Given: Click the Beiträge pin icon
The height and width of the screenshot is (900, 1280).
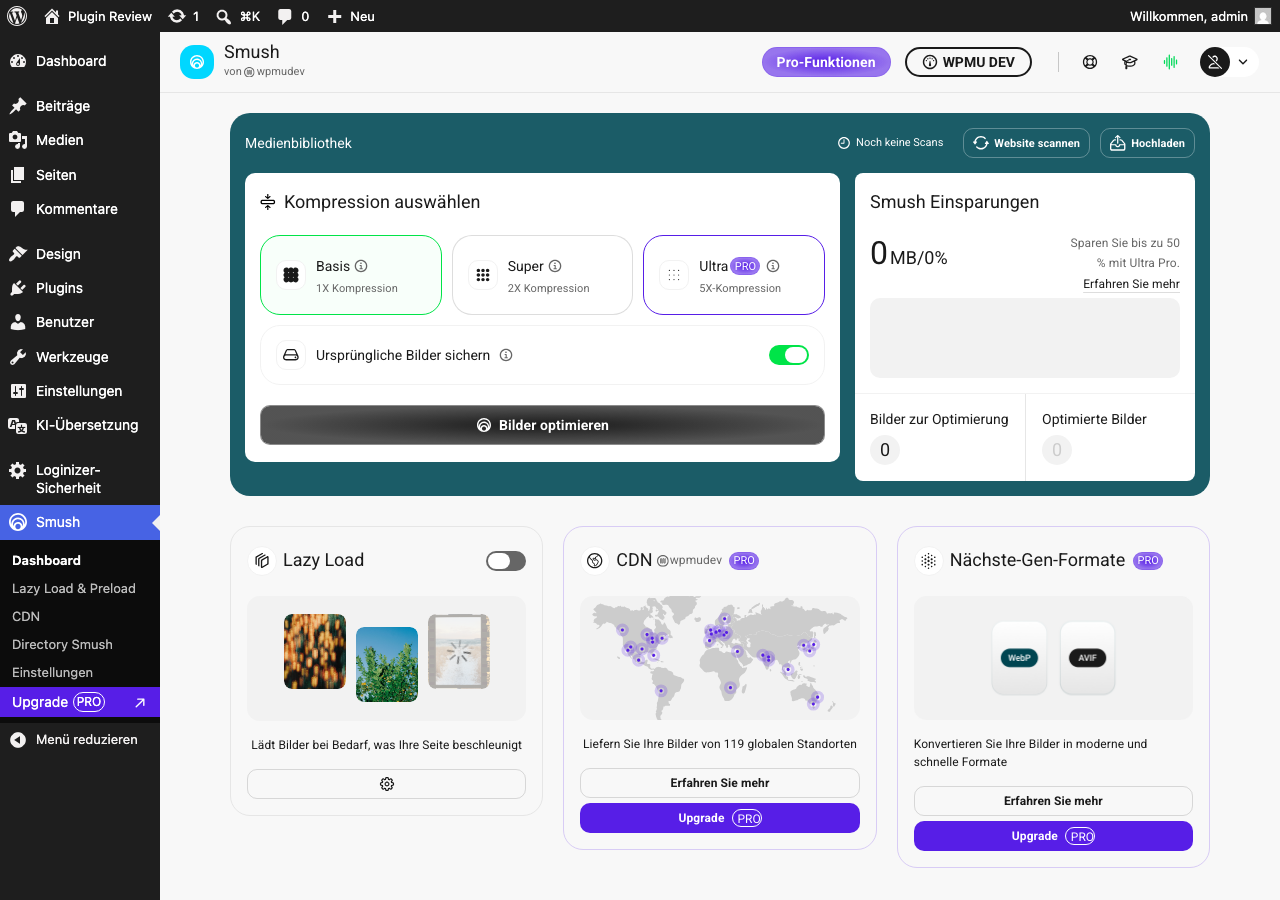Looking at the screenshot, I should pos(18,106).
